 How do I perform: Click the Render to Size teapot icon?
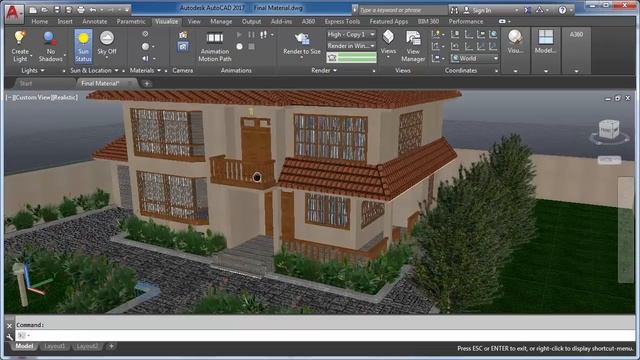point(302,39)
